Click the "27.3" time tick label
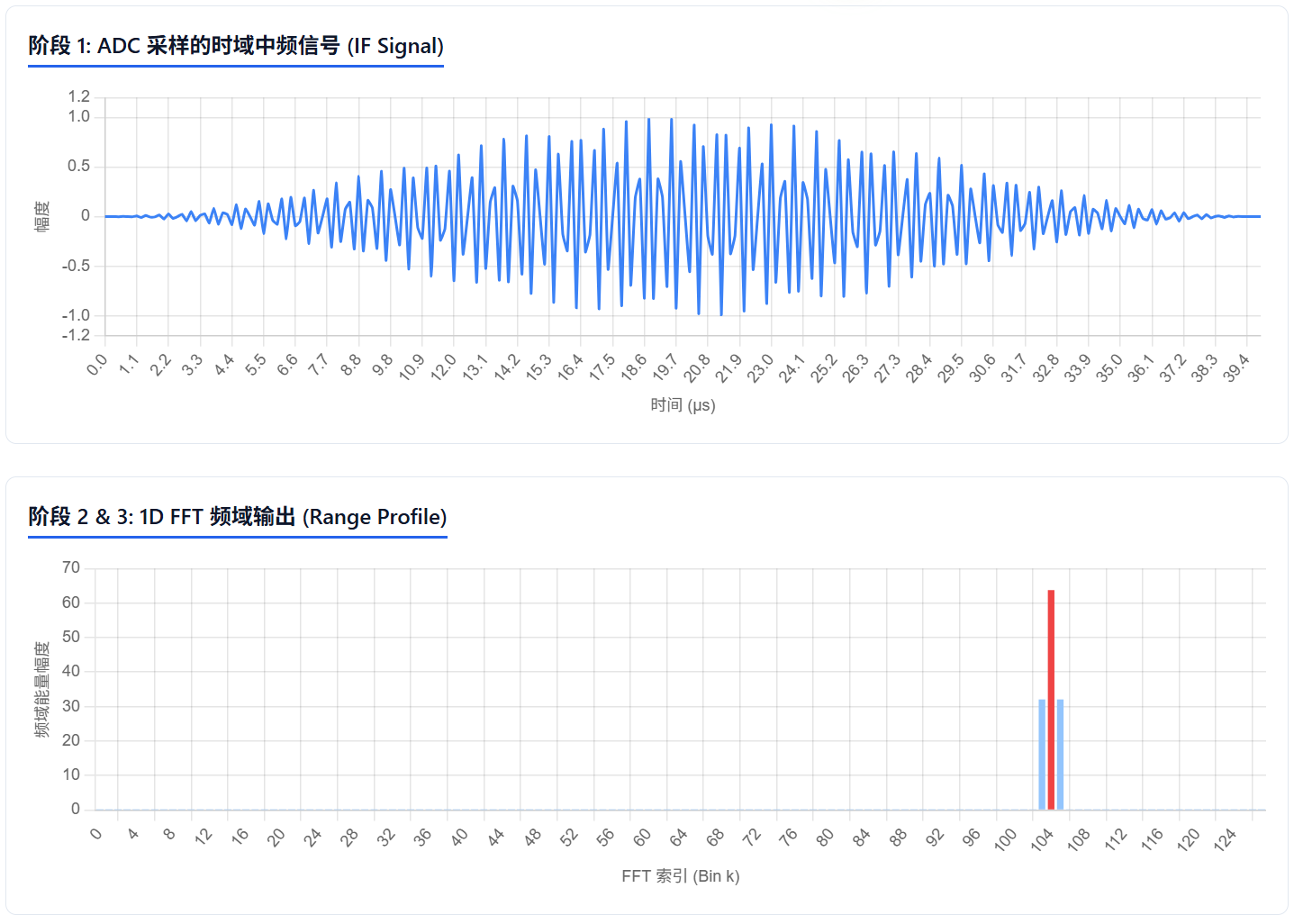The height and width of the screenshot is (924, 1294). click(887, 367)
